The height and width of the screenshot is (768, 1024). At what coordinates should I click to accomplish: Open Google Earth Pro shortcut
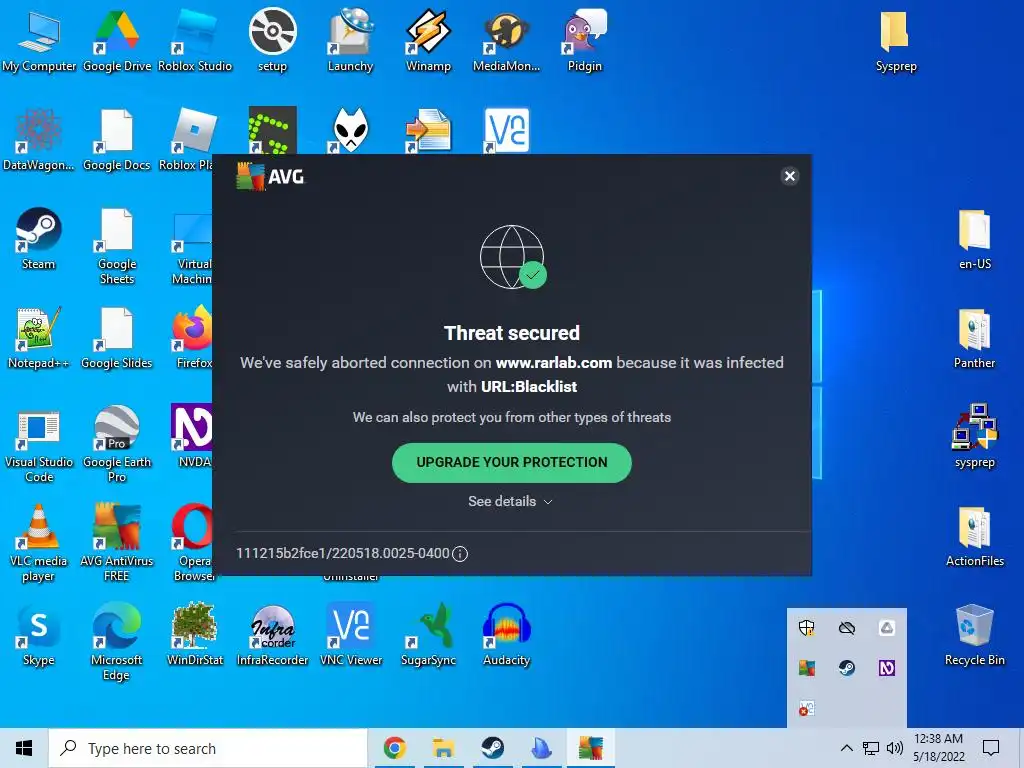click(x=117, y=444)
